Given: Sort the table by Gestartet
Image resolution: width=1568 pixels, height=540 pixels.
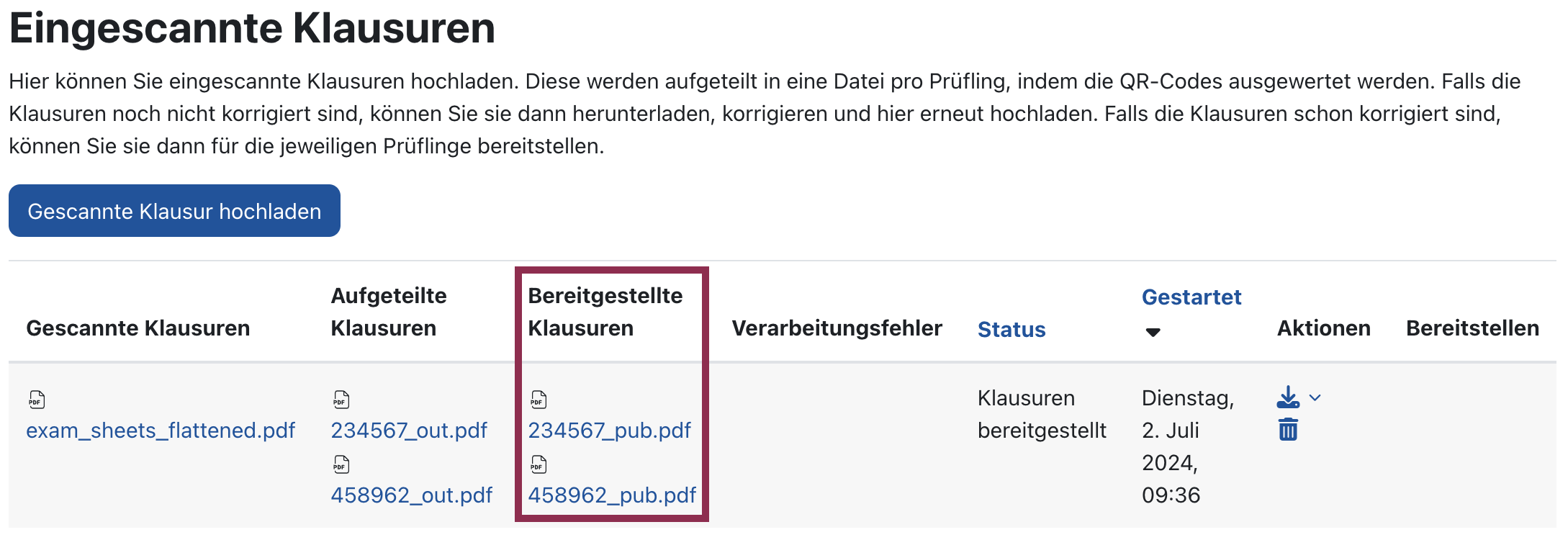Looking at the screenshot, I should pyautogui.click(x=1191, y=297).
